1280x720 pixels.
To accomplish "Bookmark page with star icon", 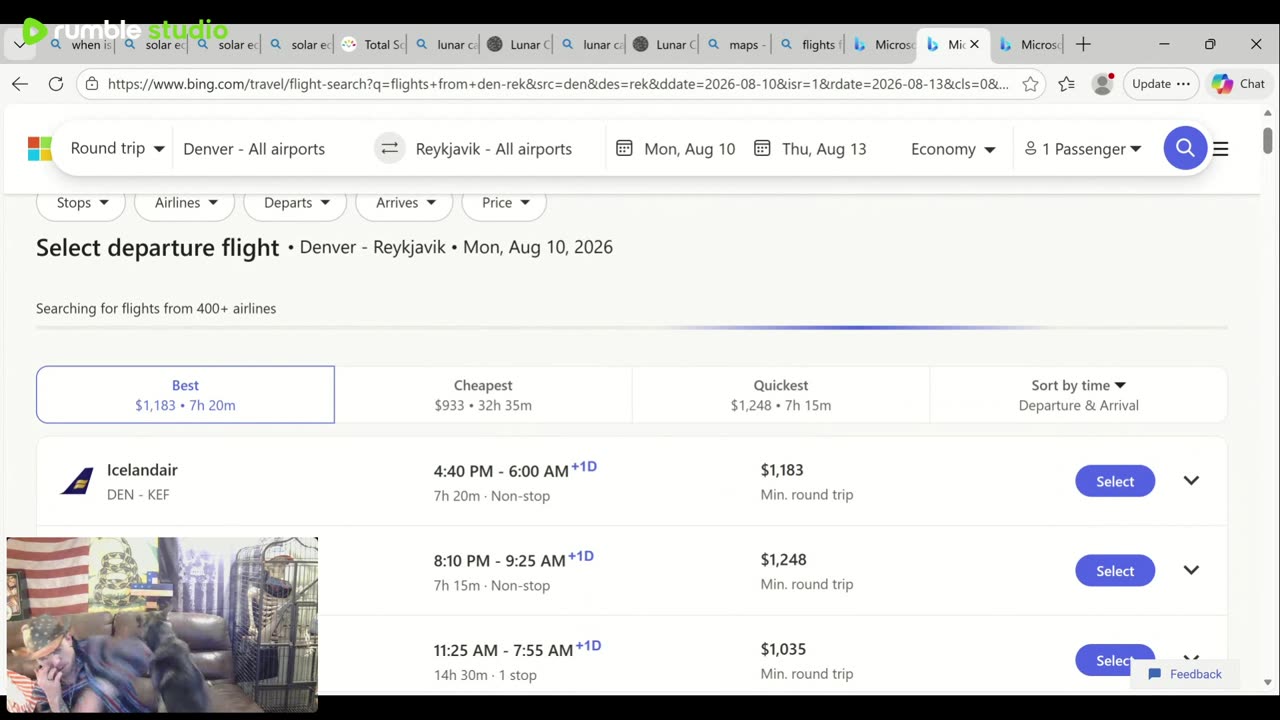I will pos(1030,84).
